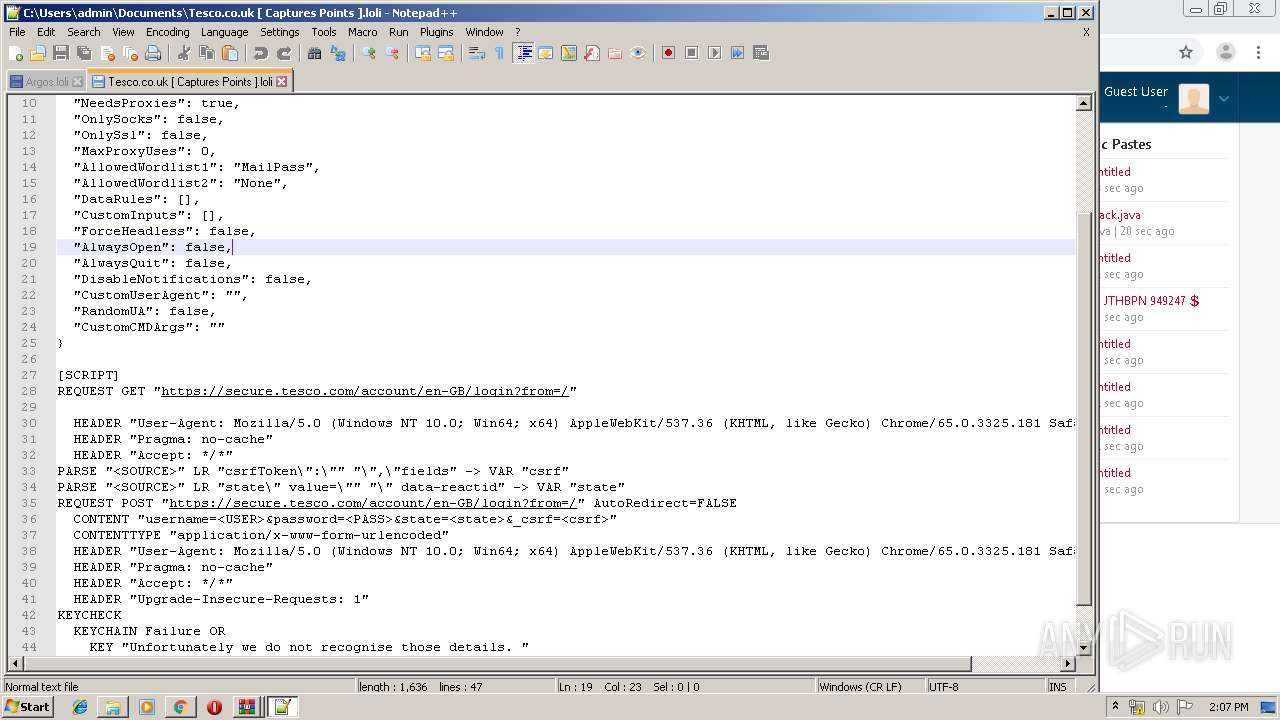
Task: Paste clipboard with the Paste toolbar icon
Action: 230,53
